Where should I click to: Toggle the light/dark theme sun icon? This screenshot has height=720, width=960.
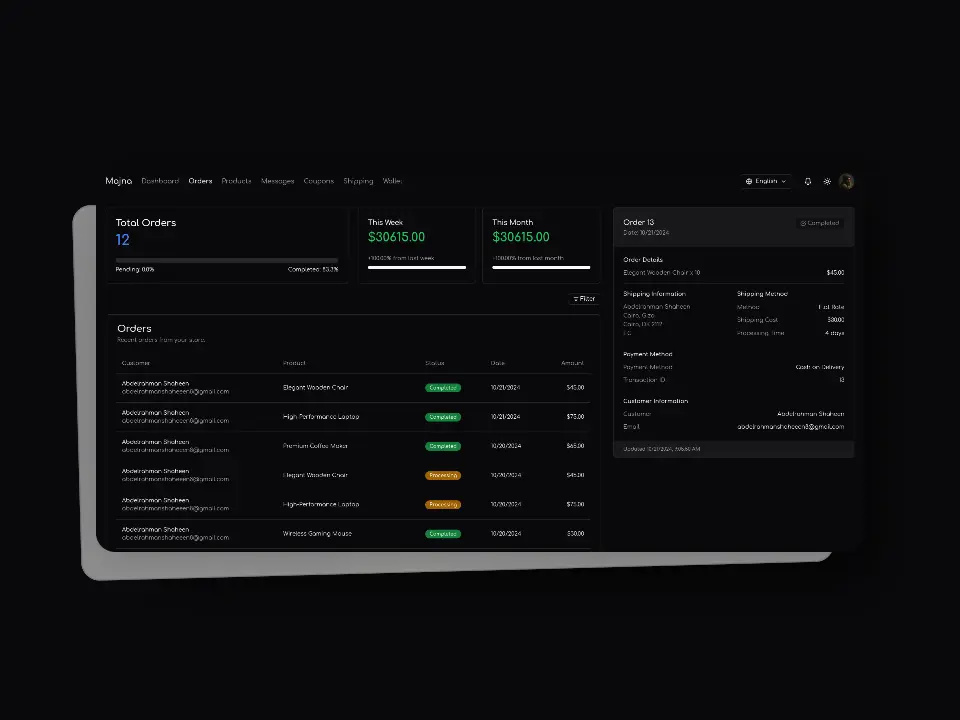(827, 181)
